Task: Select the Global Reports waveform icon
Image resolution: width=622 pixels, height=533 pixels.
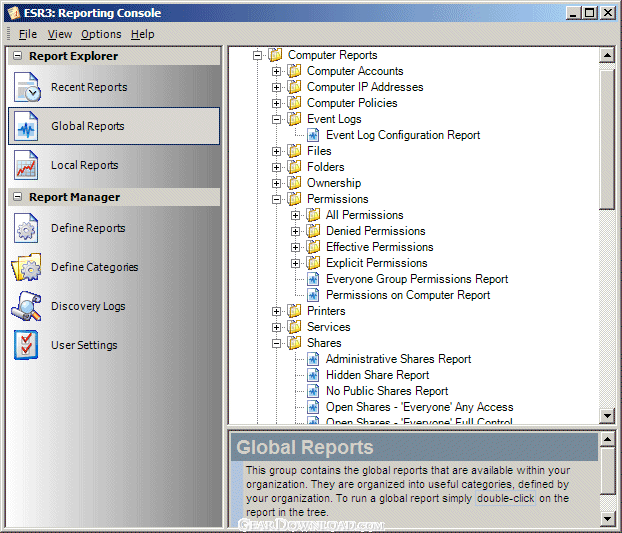Action: coord(26,126)
